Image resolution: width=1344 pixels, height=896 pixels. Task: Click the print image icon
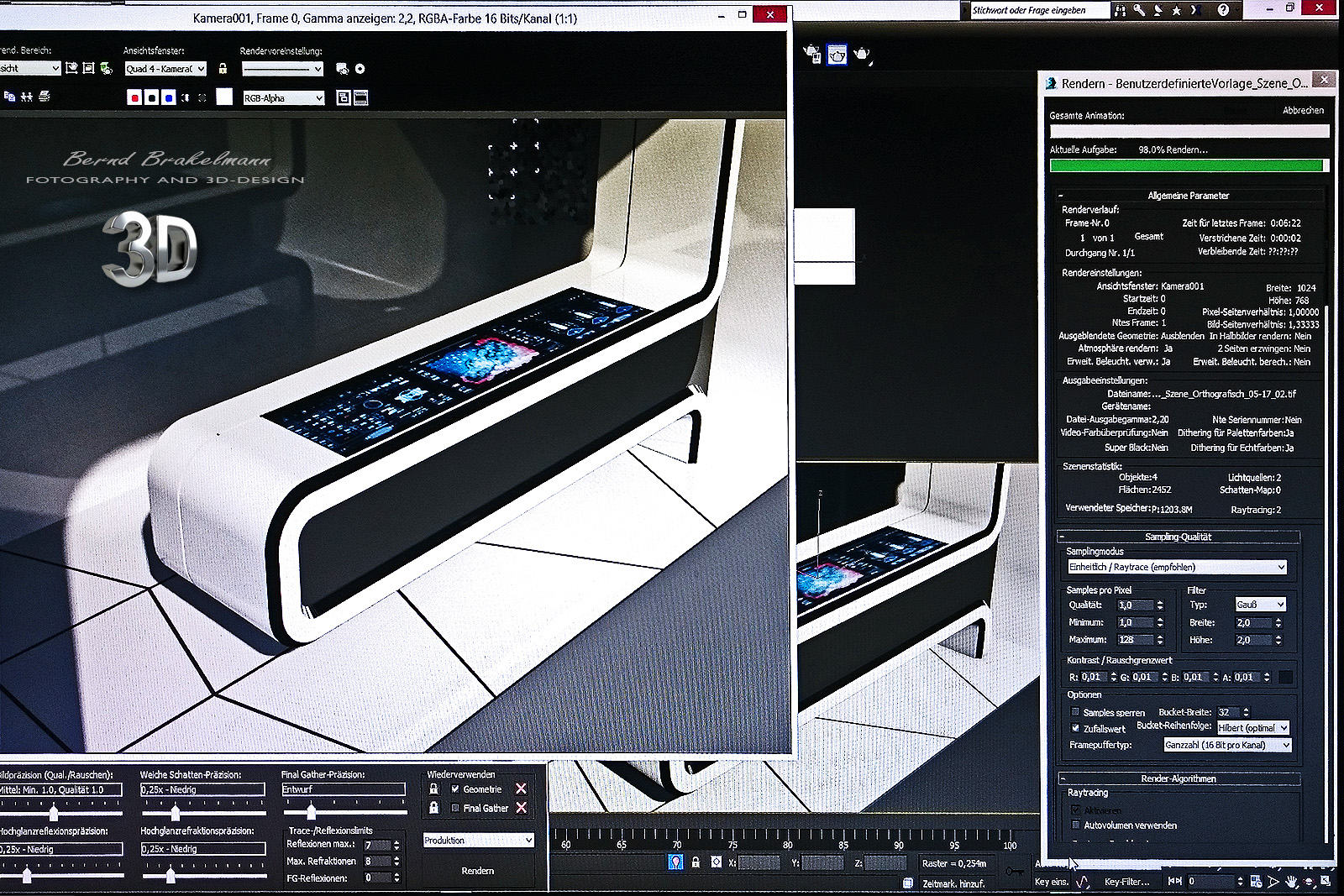45,97
